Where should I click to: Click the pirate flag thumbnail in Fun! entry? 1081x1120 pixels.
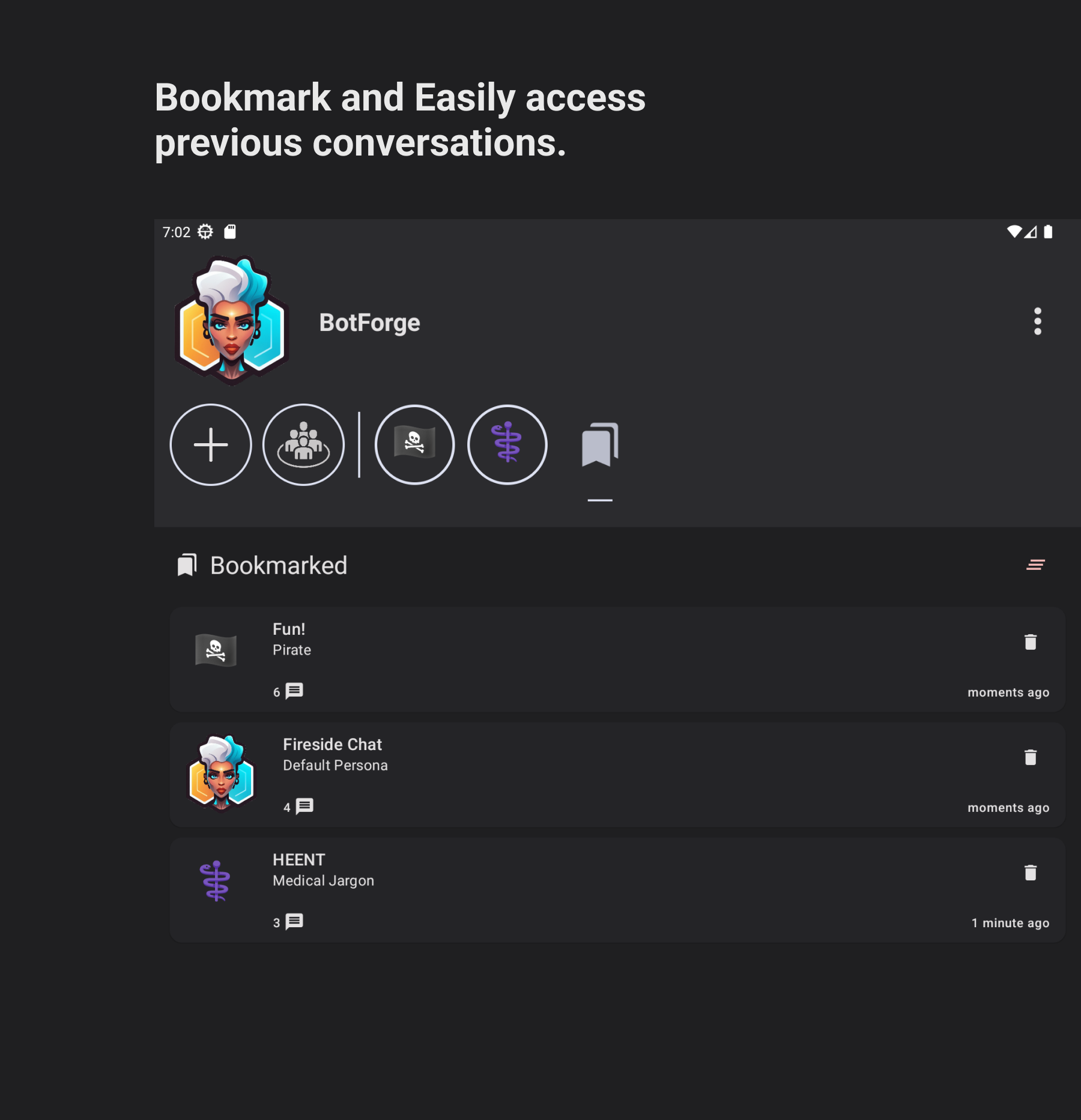point(216,650)
